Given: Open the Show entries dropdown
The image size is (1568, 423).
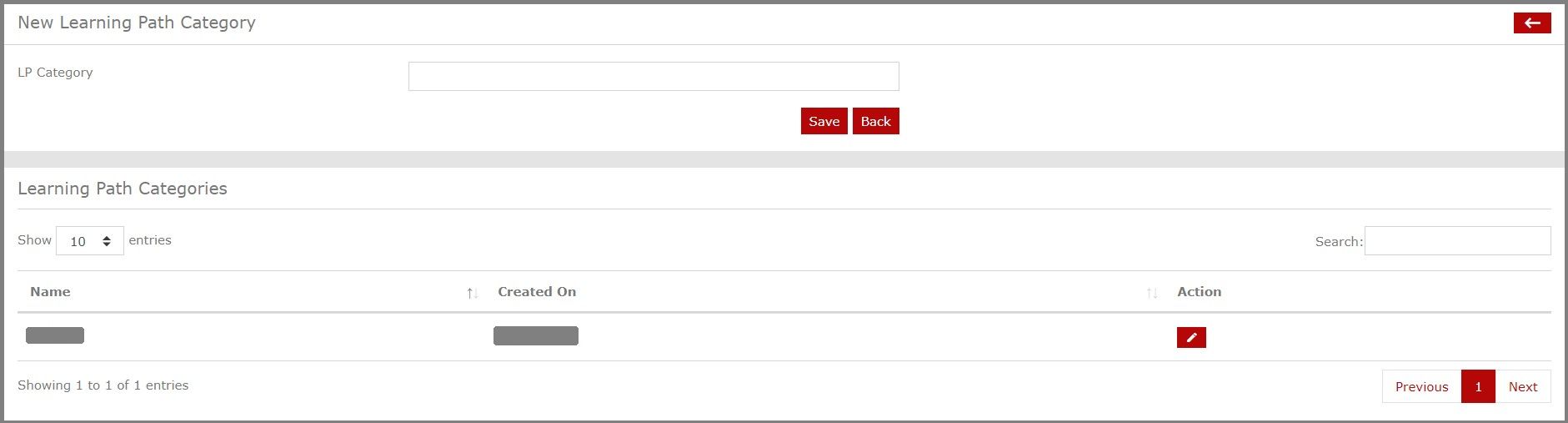Looking at the screenshot, I should click(90, 241).
